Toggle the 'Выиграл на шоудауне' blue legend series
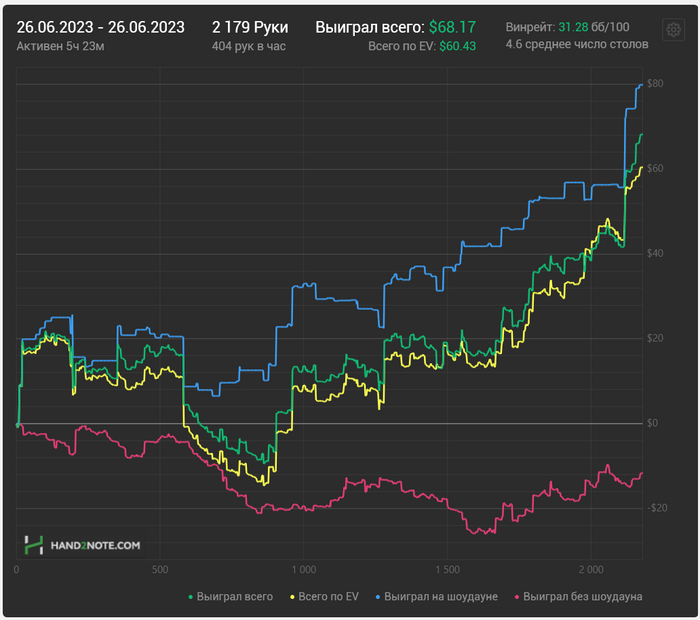This screenshot has height=620, width=700. (436, 596)
